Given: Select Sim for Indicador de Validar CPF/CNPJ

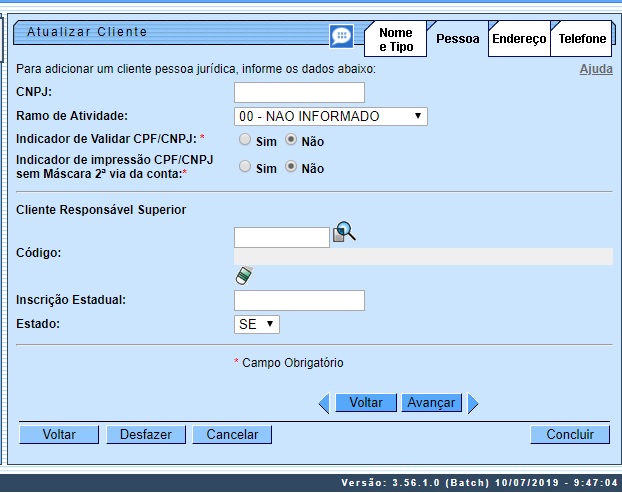Looking at the screenshot, I should (245, 141).
